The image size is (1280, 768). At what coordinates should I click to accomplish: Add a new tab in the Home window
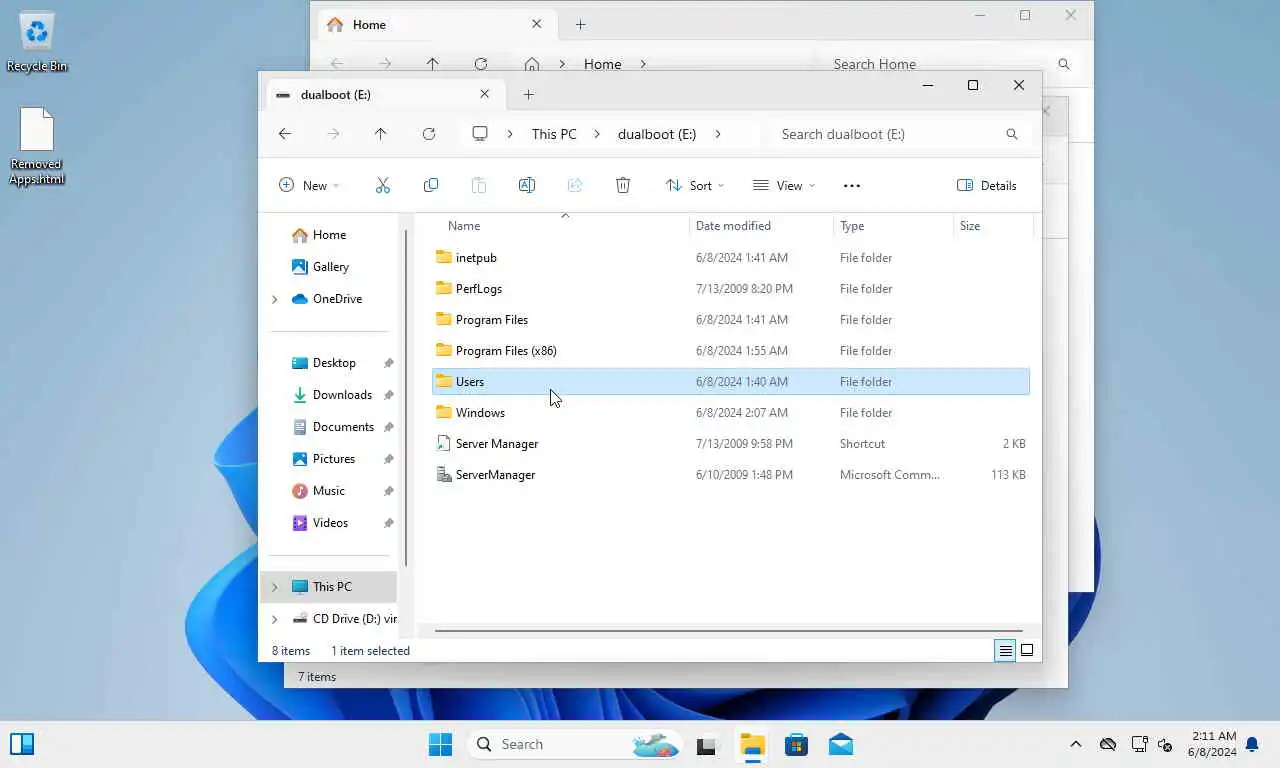[x=581, y=24]
